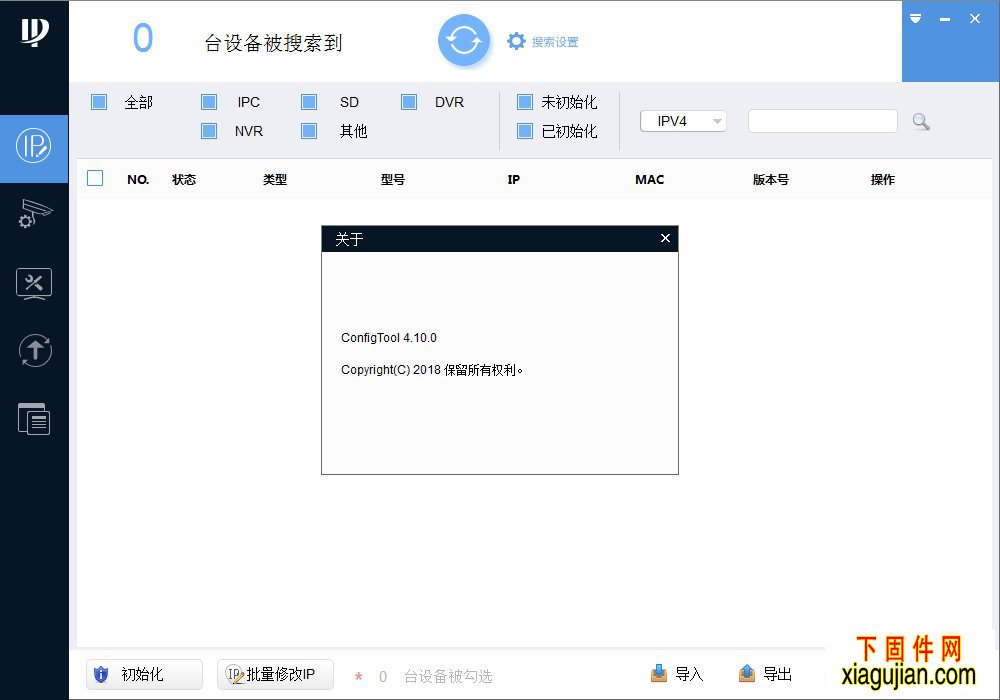Click the 关于 dialog title

tap(349, 239)
